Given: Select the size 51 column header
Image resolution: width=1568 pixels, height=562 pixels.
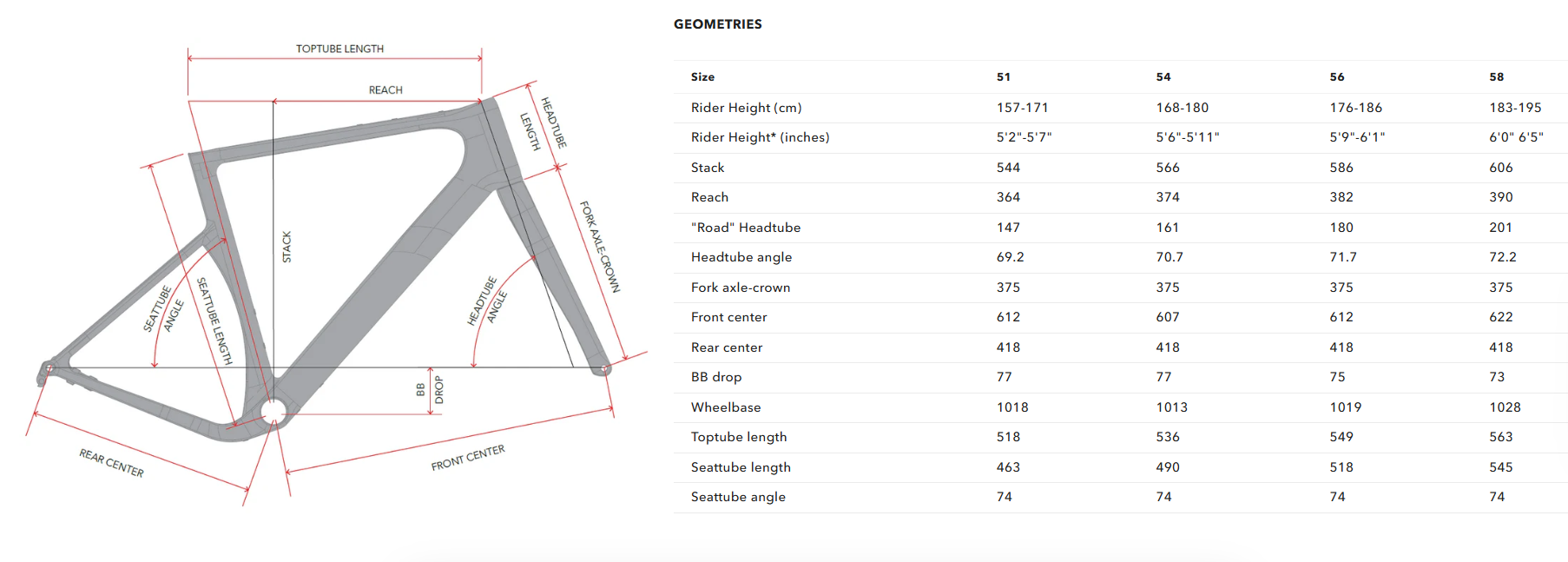Looking at the screenshot, I should click(x=1003, y=77).
